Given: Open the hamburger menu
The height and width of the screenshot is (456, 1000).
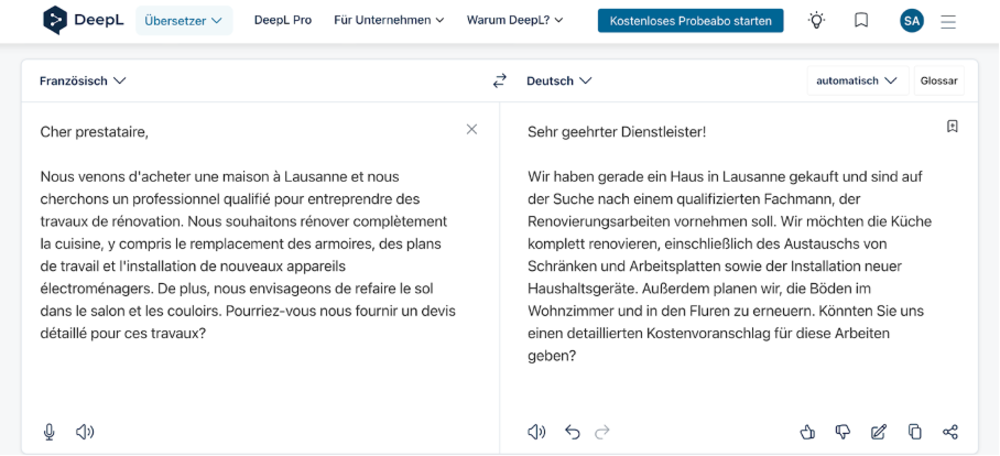Looking at the screenshot, I should pos(948,22).
